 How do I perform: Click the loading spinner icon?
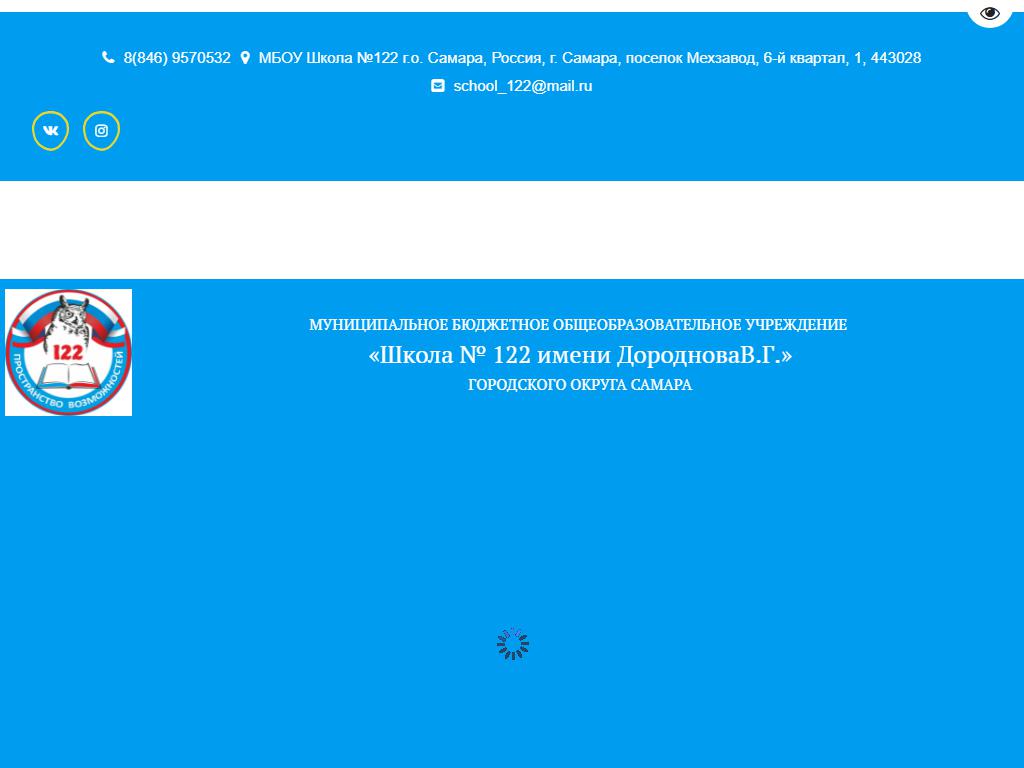[x=513, y=644]
